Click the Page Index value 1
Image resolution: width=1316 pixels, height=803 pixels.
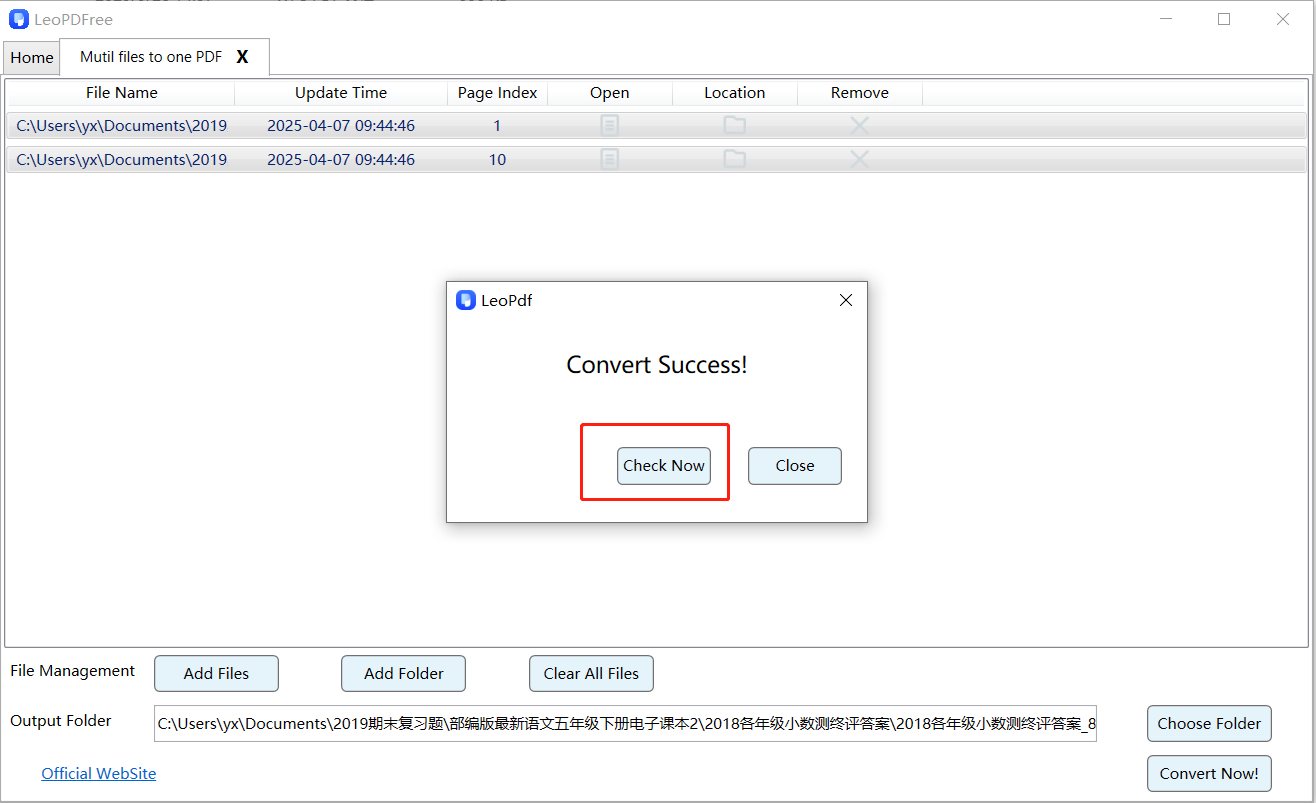[x=497, y=126]
